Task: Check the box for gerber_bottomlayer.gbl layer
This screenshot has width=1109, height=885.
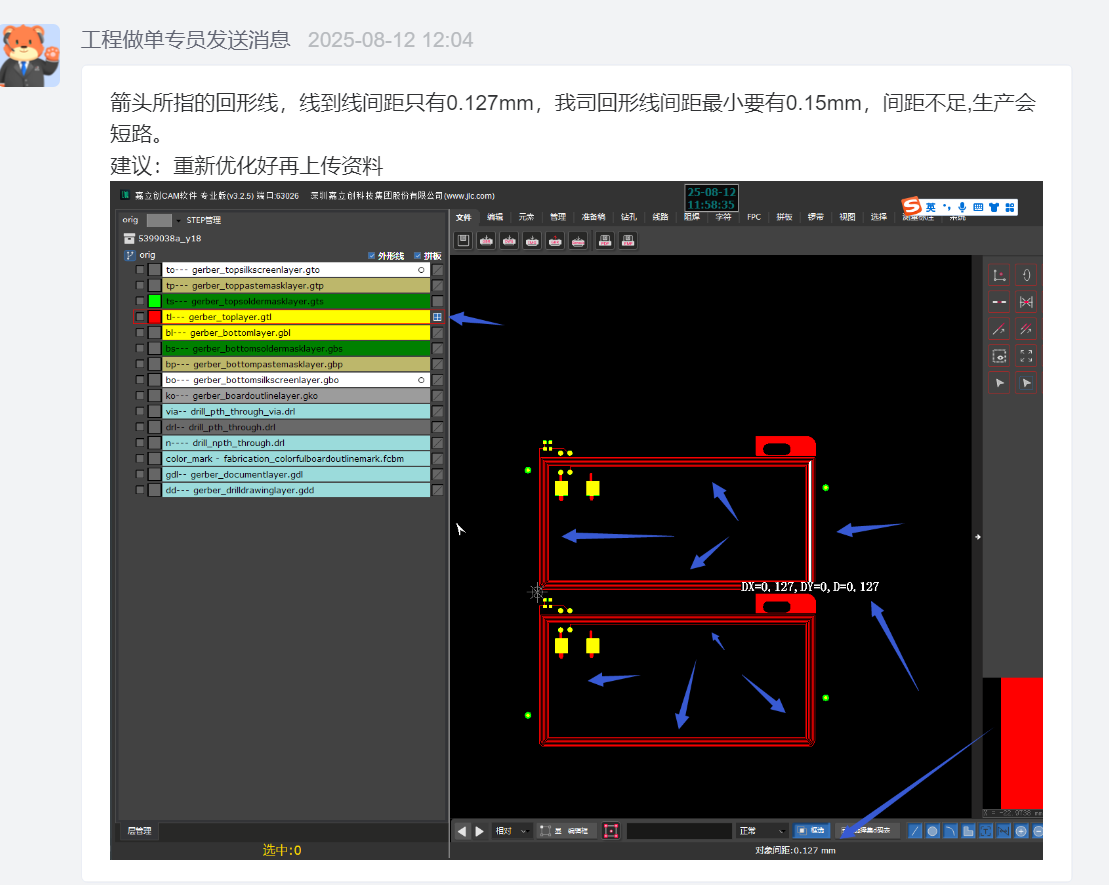Action: 140,332
